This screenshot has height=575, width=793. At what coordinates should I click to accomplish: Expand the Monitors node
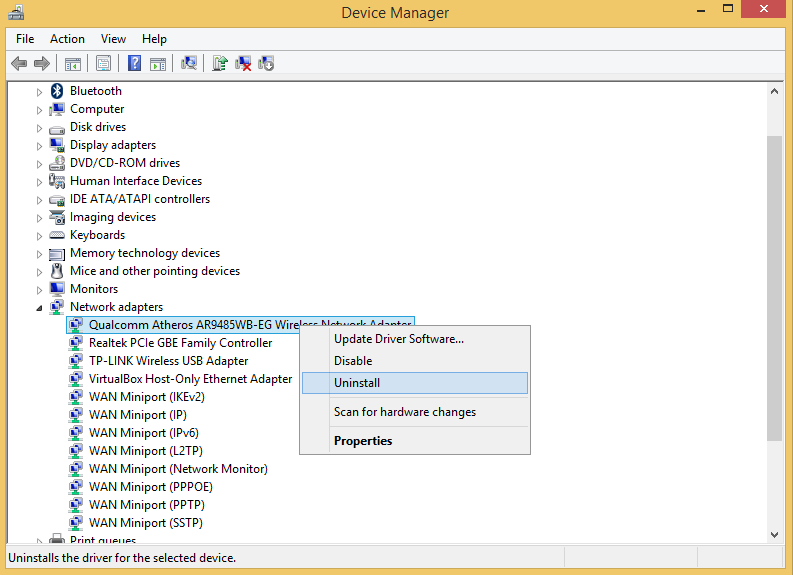[x=39, y=290]
